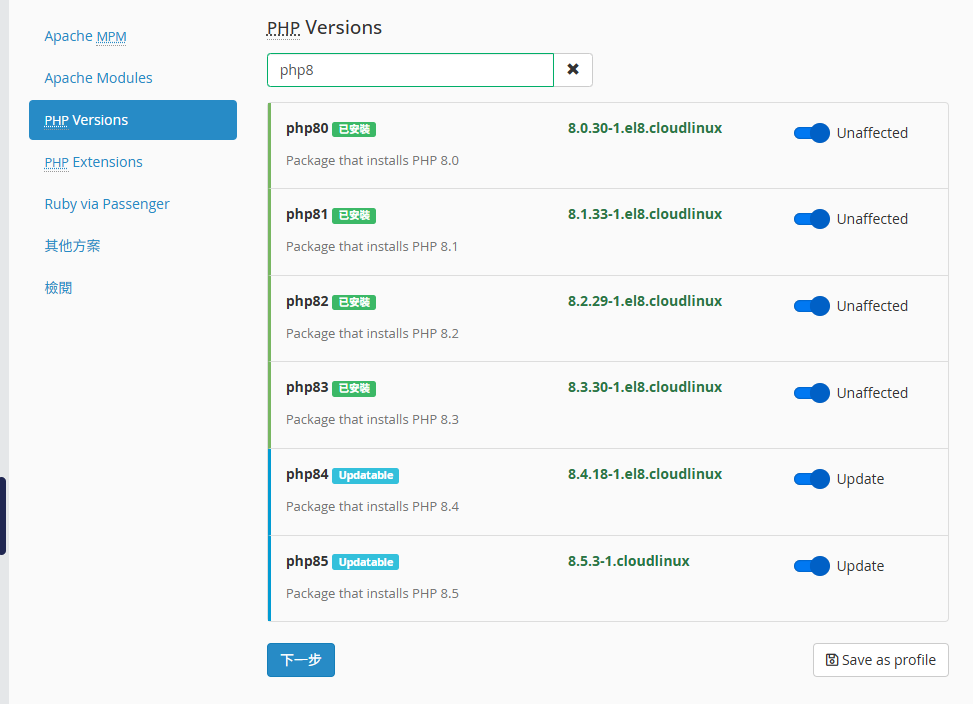Screen dimensions: 973x704
Task: Toggle the php81 install switch
Action: [811, 219]
